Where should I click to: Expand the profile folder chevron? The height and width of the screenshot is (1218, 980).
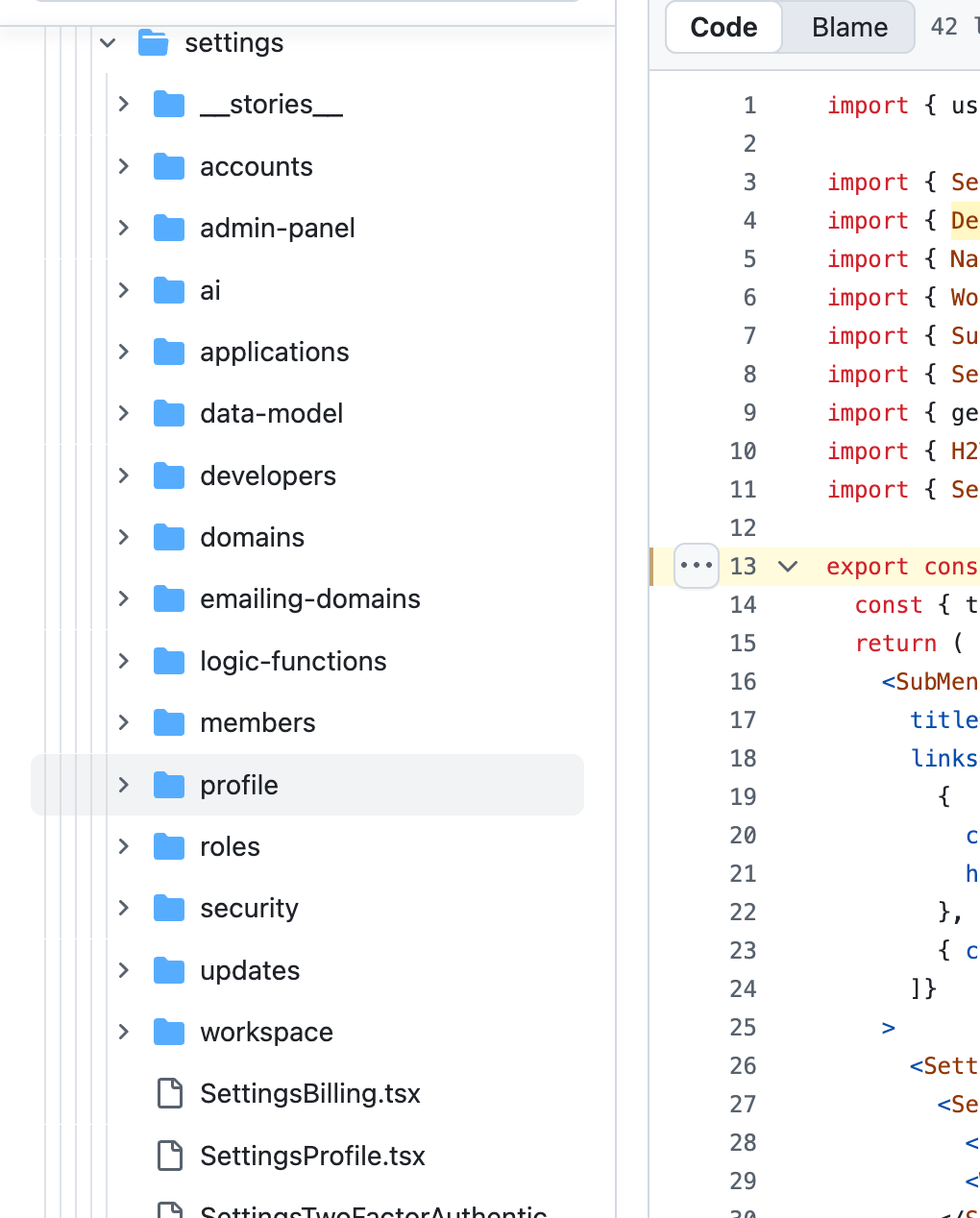(123, 785)
